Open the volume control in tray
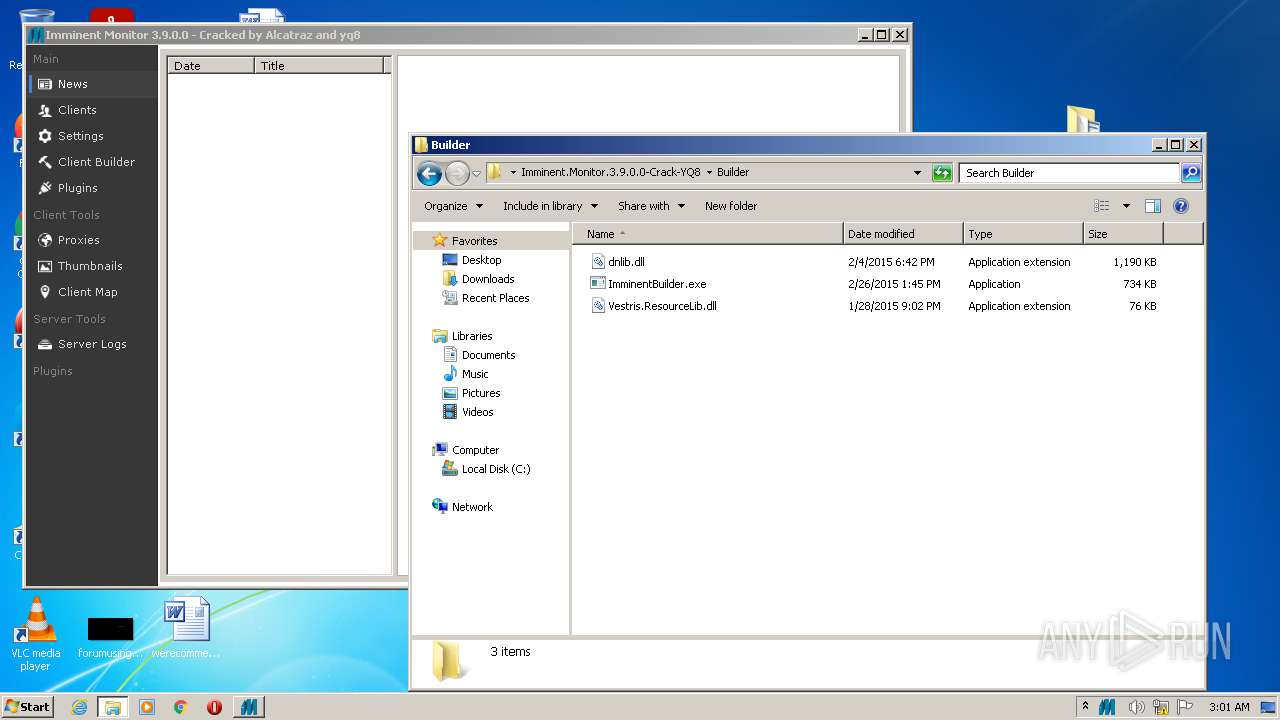The height and width of the screenshot is (720, 1280). [x=1135, y=707]
